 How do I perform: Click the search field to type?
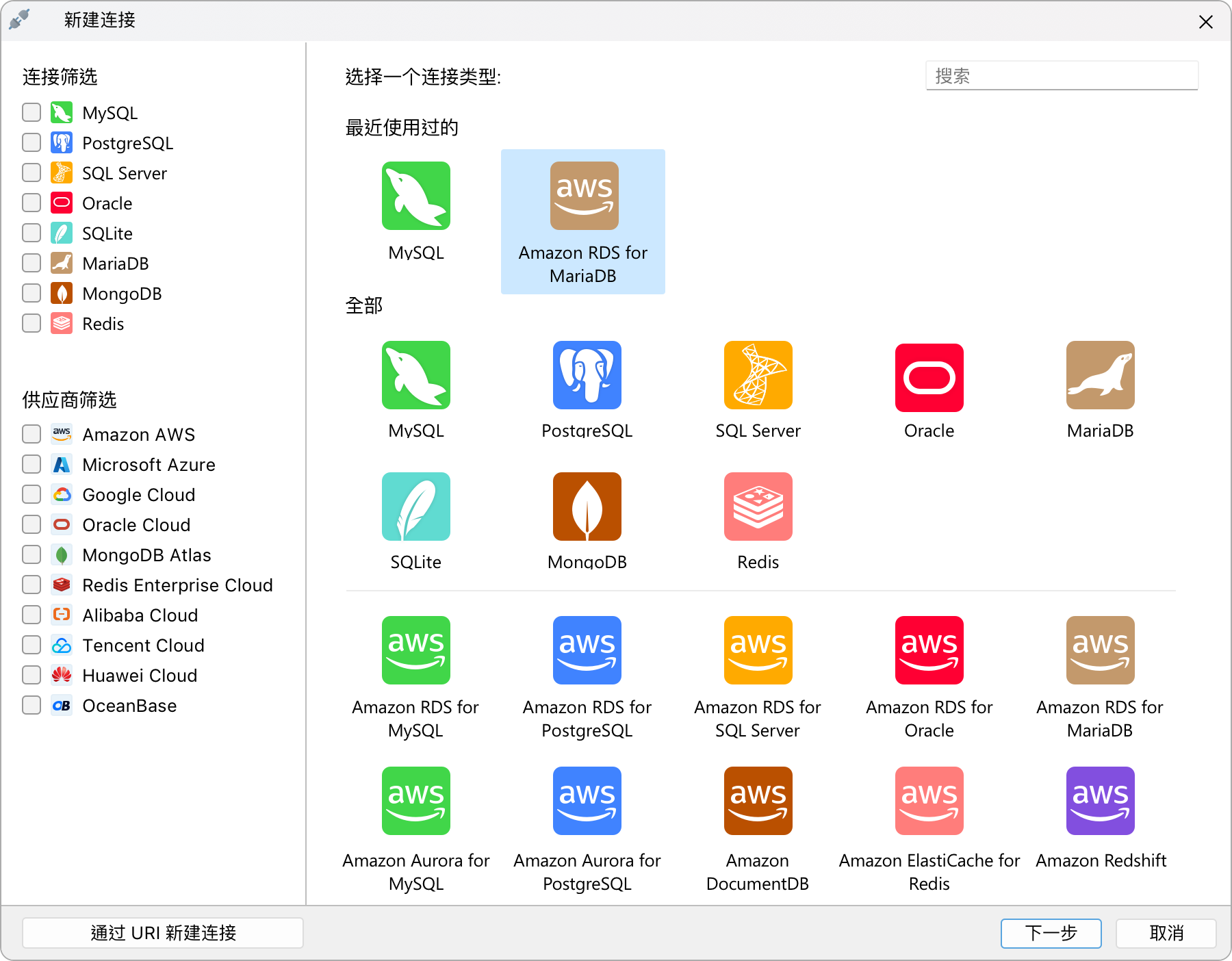click(1061, 75)
